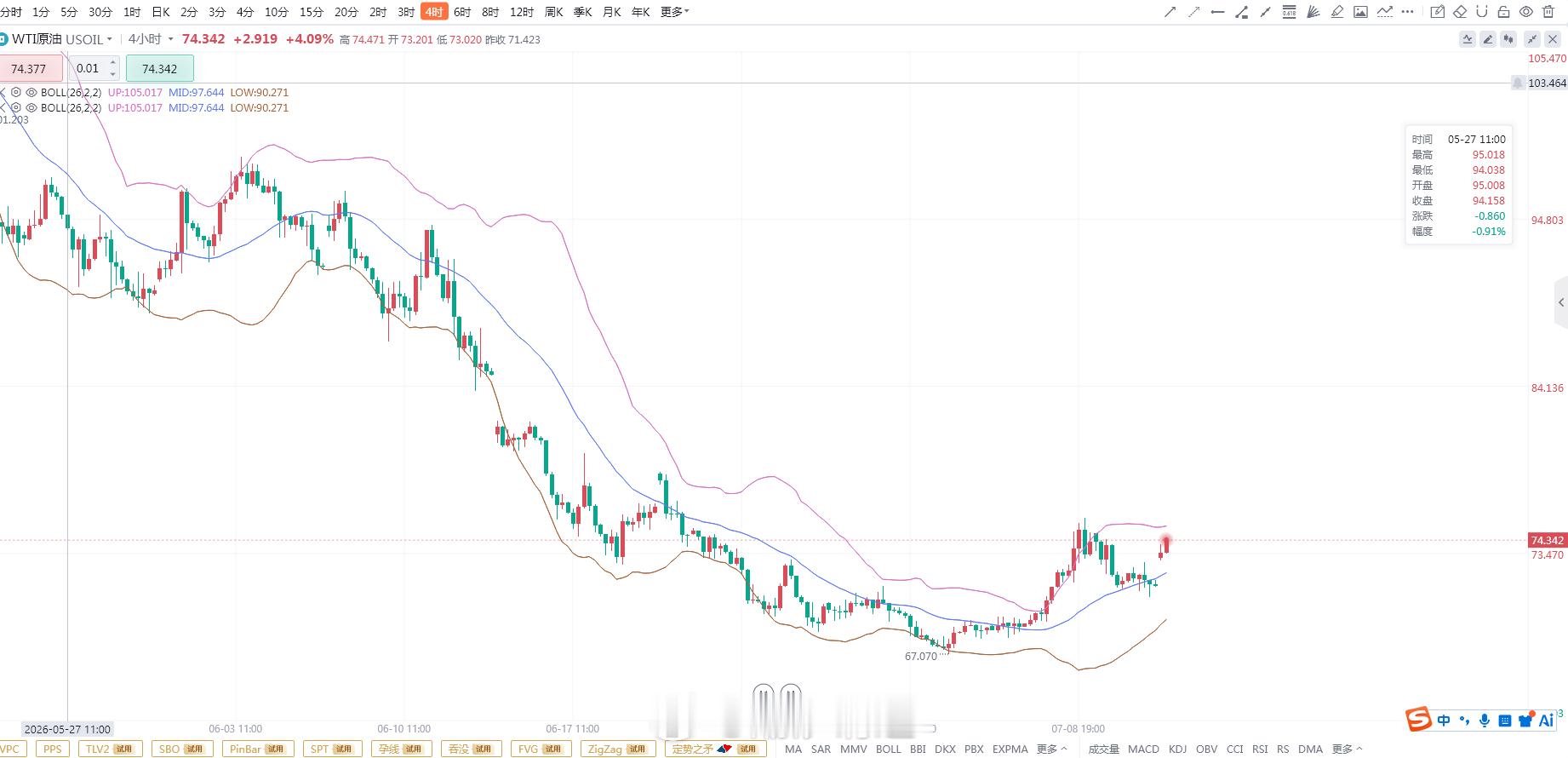This screenshot has width=1568, height=758.
Task: Show the MACD sub-indicator
Action: click(x=1143, y=749)
